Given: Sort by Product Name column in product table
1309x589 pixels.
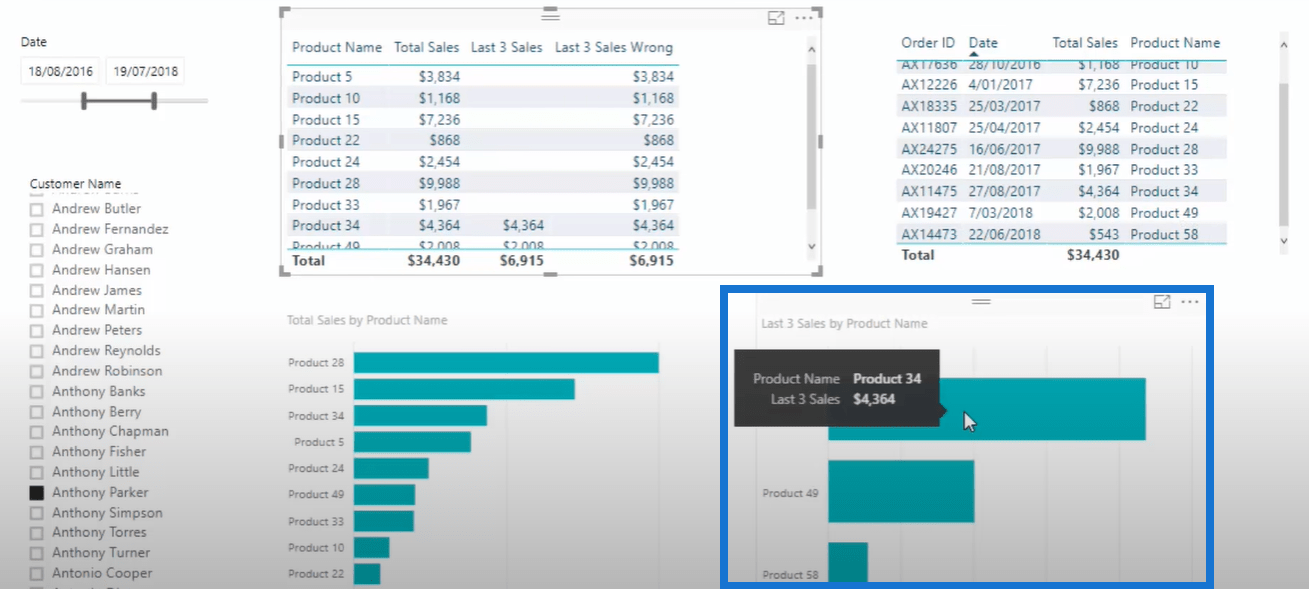Looking at the screenshot, I should (x=337, y=47).
